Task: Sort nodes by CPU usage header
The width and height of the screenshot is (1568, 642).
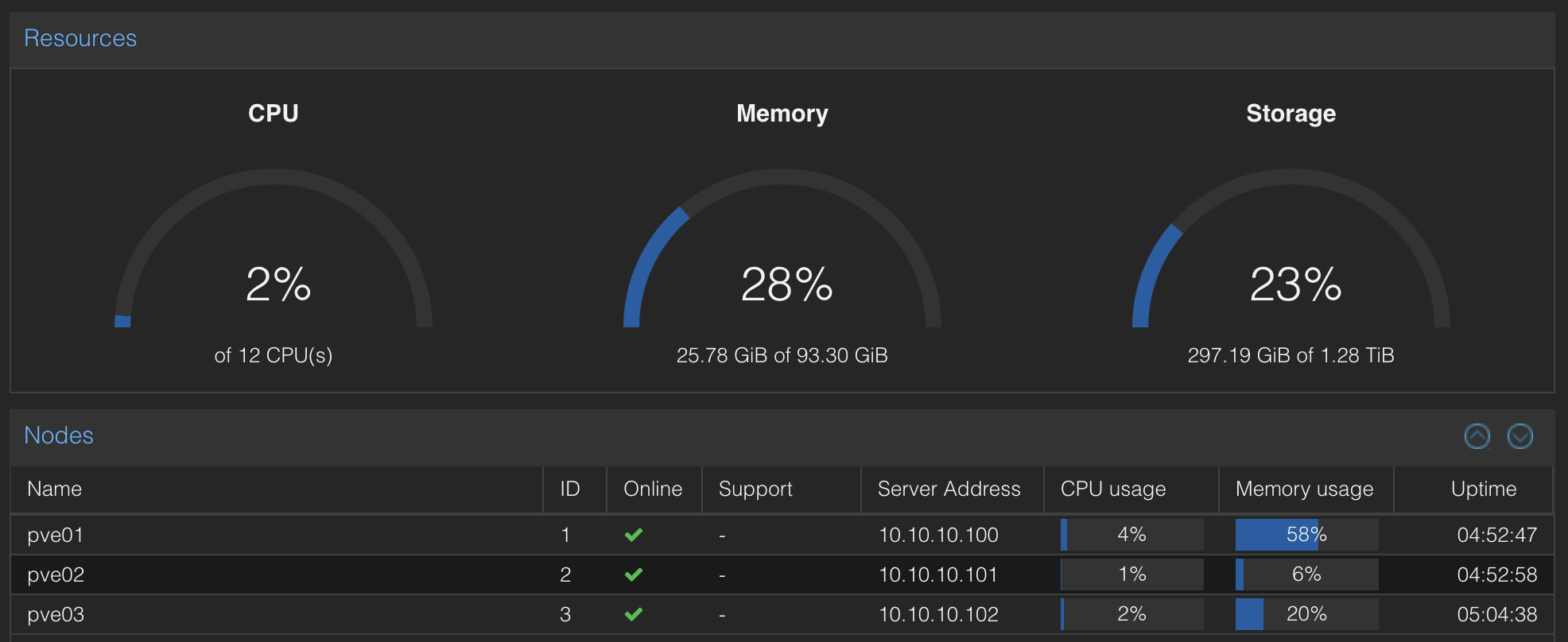Action: (x=1112, y=489)
